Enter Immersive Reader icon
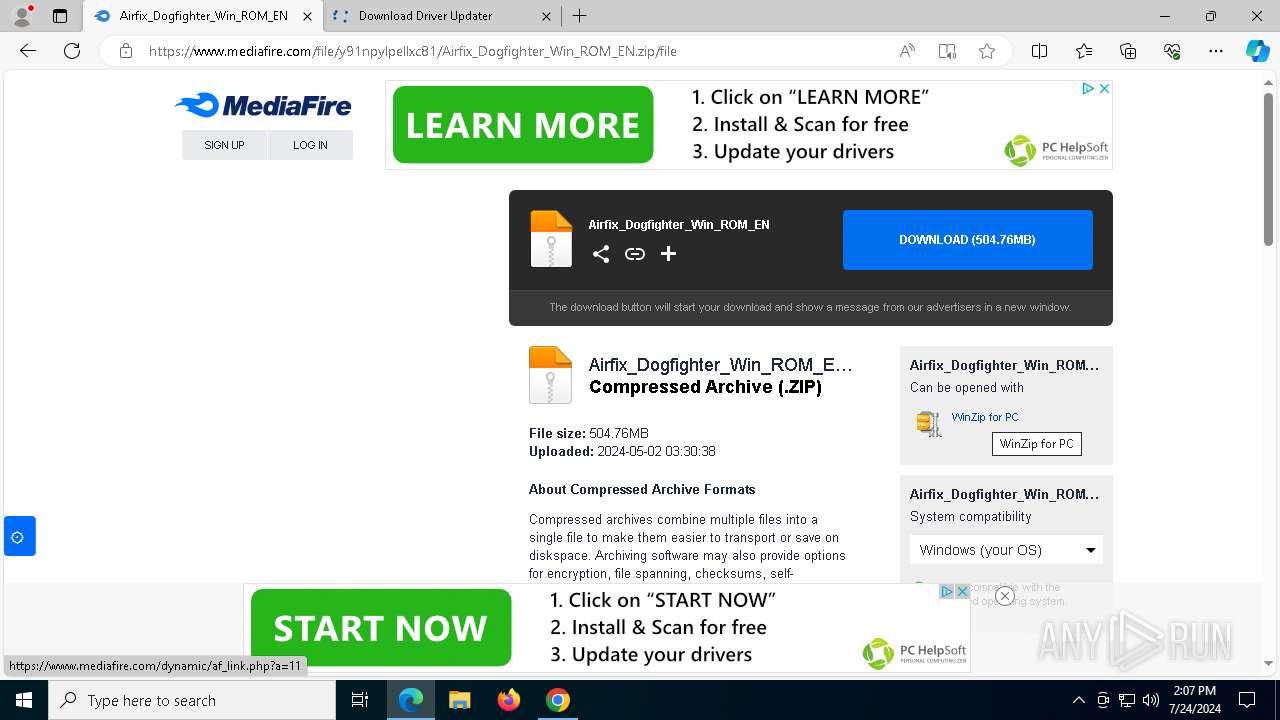 coord(947,51)
